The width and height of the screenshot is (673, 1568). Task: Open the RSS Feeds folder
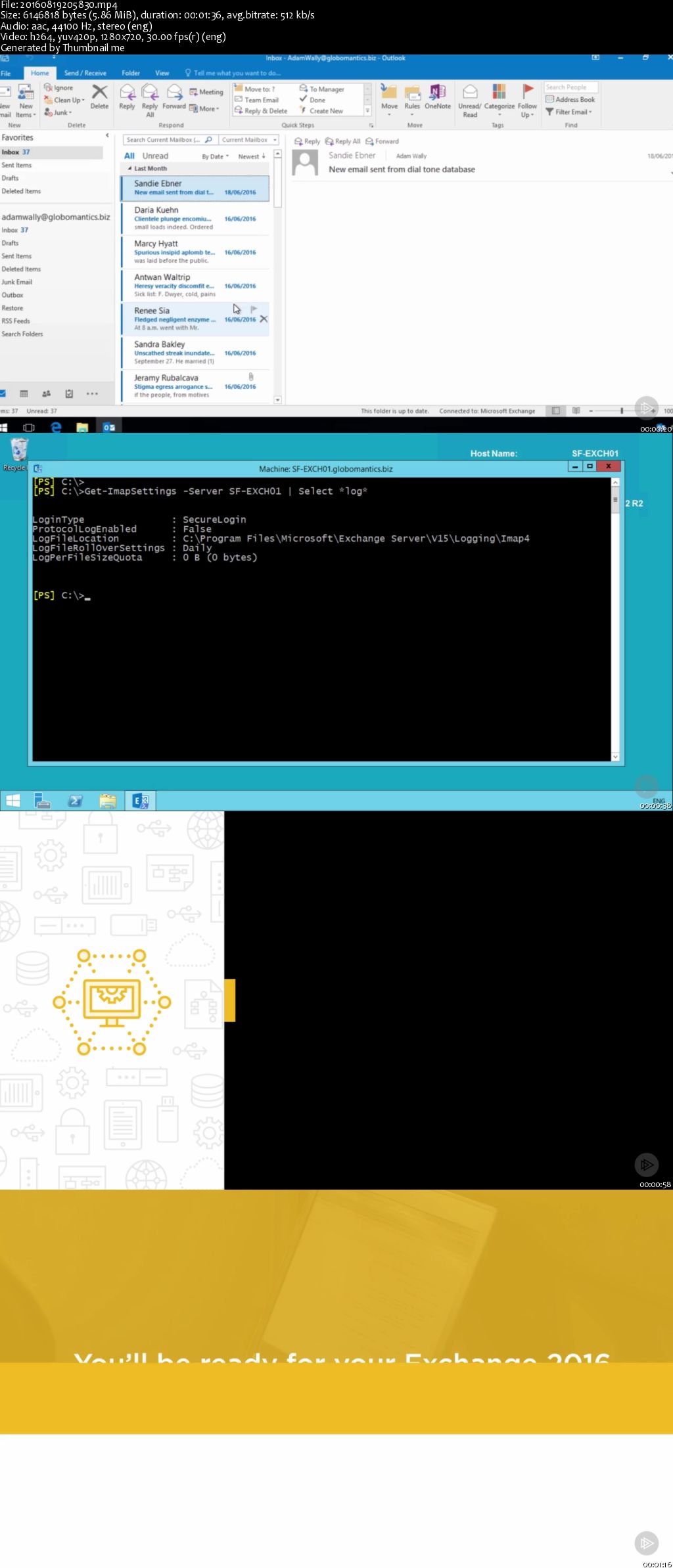coord(16,321)
